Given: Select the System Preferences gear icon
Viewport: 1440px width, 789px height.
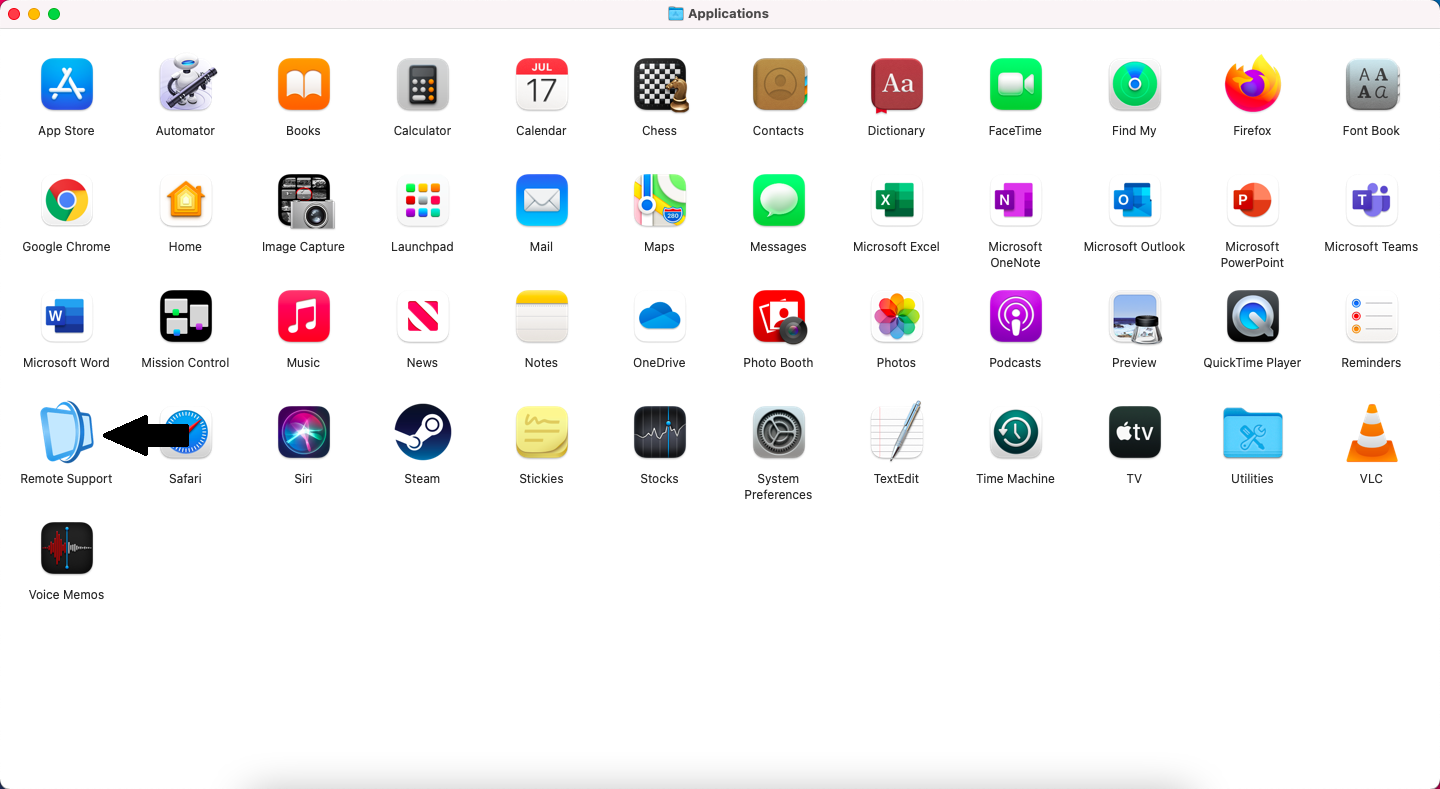Looking at the screenshot, I should click(x=778, y=432).
